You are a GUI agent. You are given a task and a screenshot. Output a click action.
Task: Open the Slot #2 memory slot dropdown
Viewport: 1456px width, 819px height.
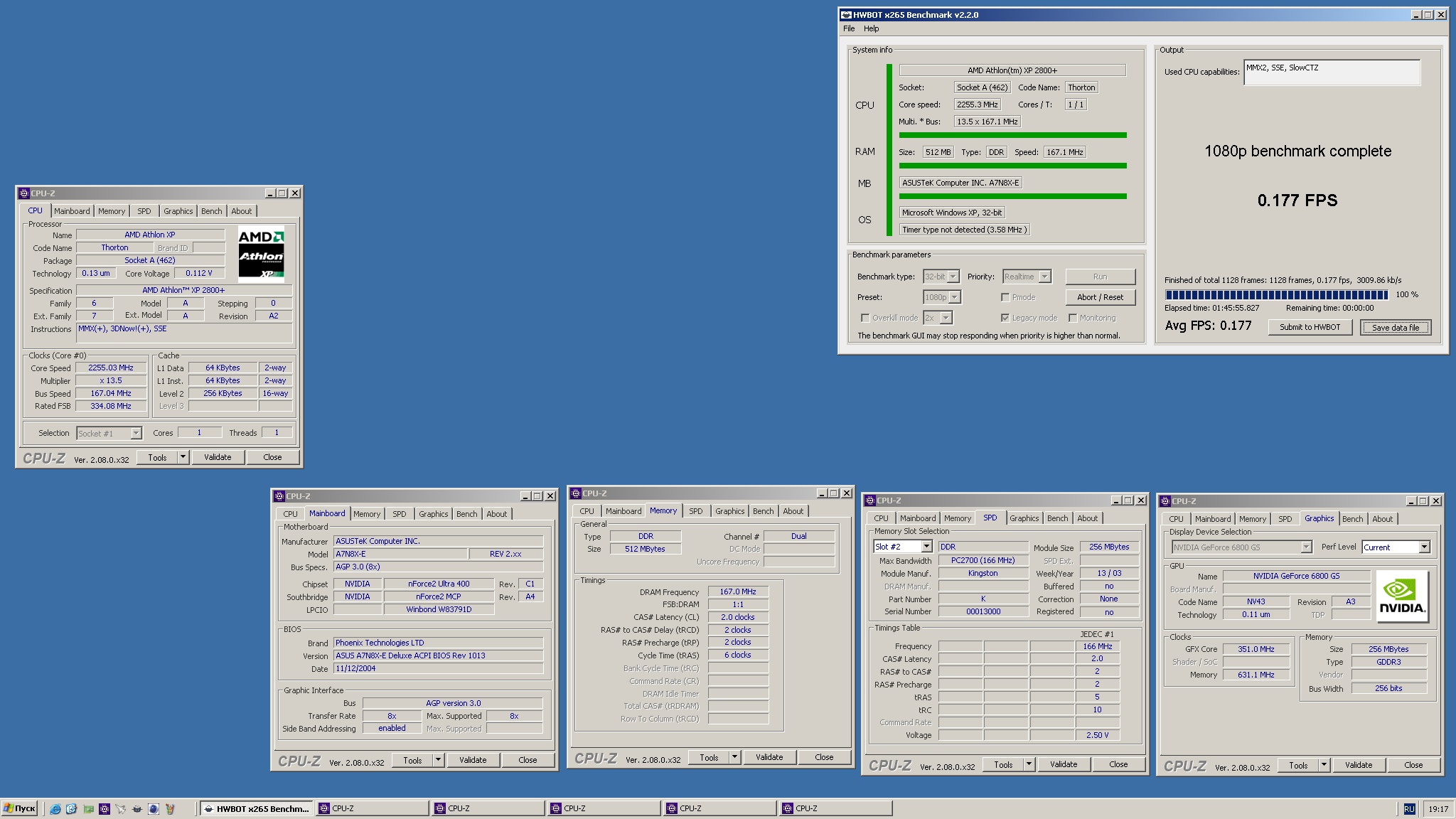click(903, 547)
